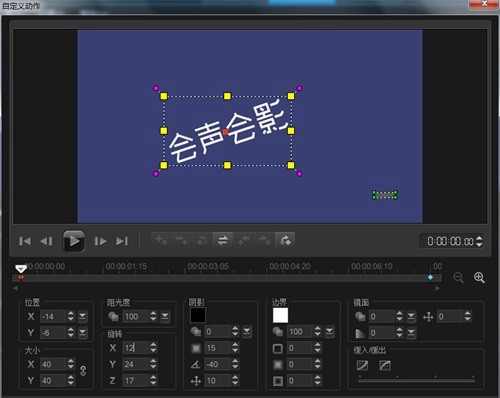500x398 pixels.
Task: Click the remove keyframe icon
Action: coord(182,240)
